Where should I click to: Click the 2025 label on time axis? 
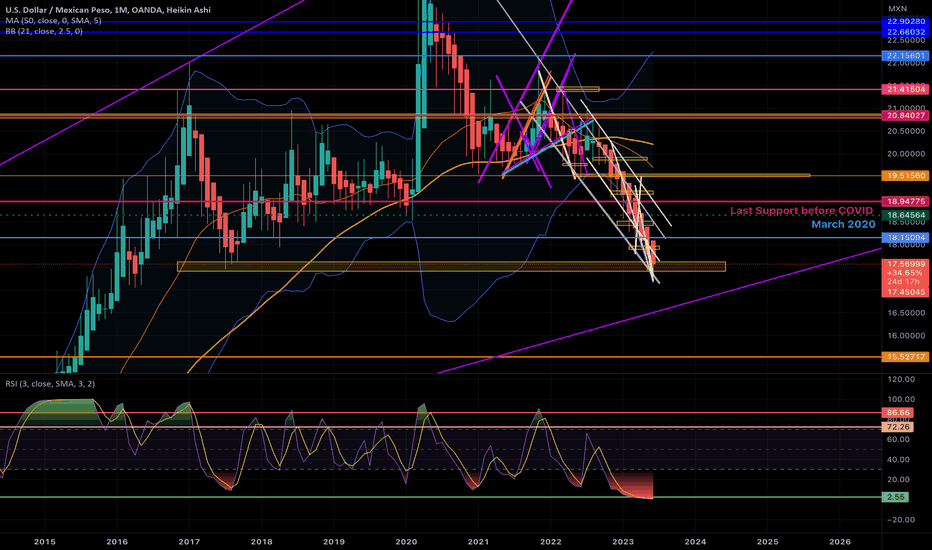pyautogui.click(x=768, y=542)
